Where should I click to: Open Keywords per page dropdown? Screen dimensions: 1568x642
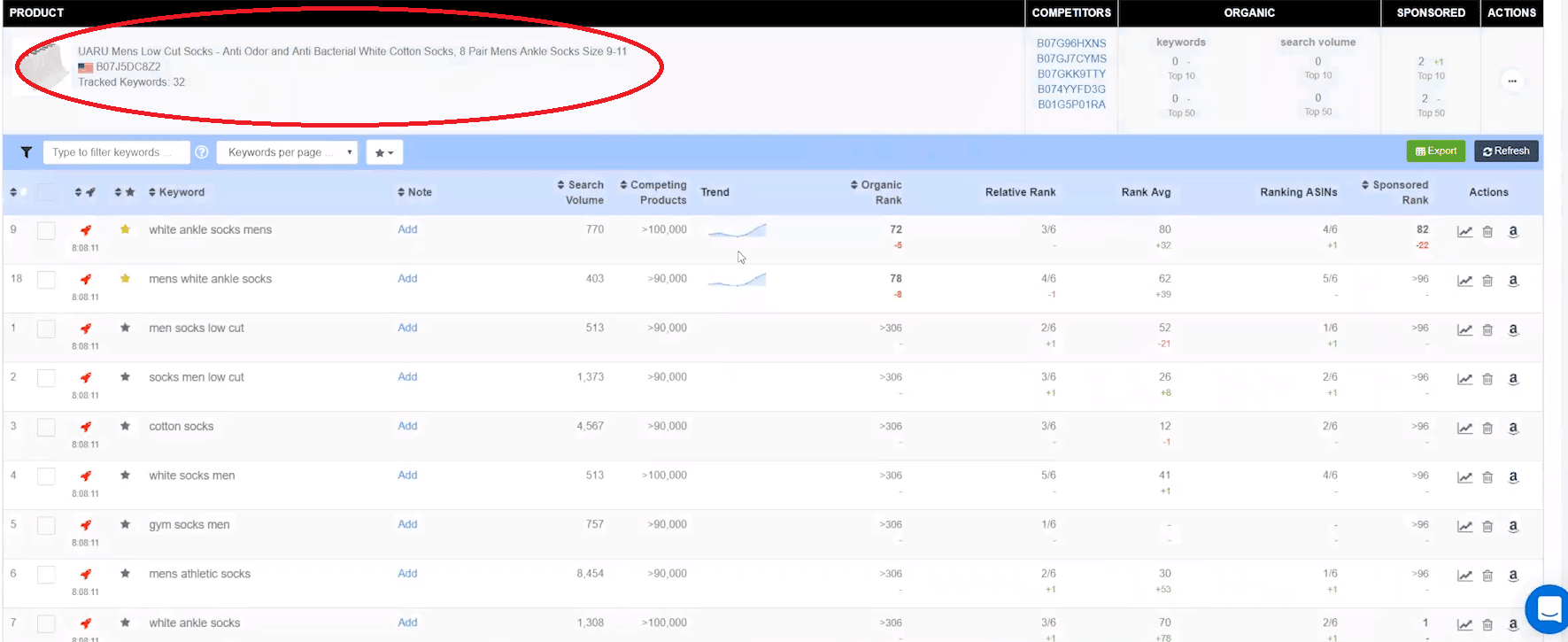pyautogui.click(x=287, y=152)
